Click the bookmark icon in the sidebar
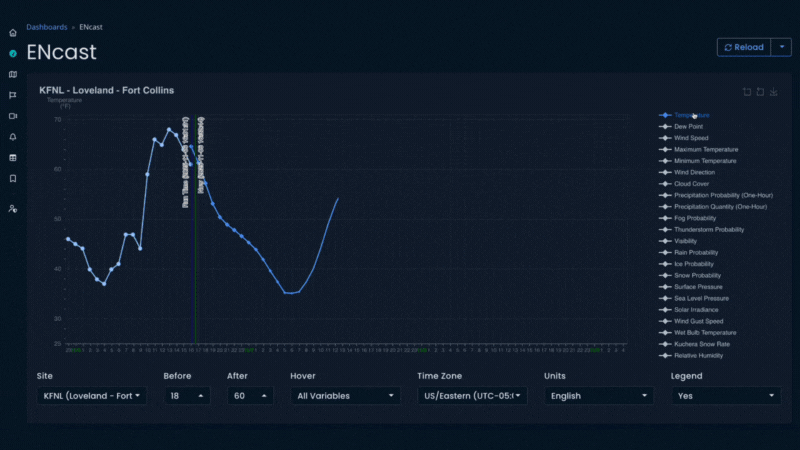800x450 pixels. click(x=13, y=178)
